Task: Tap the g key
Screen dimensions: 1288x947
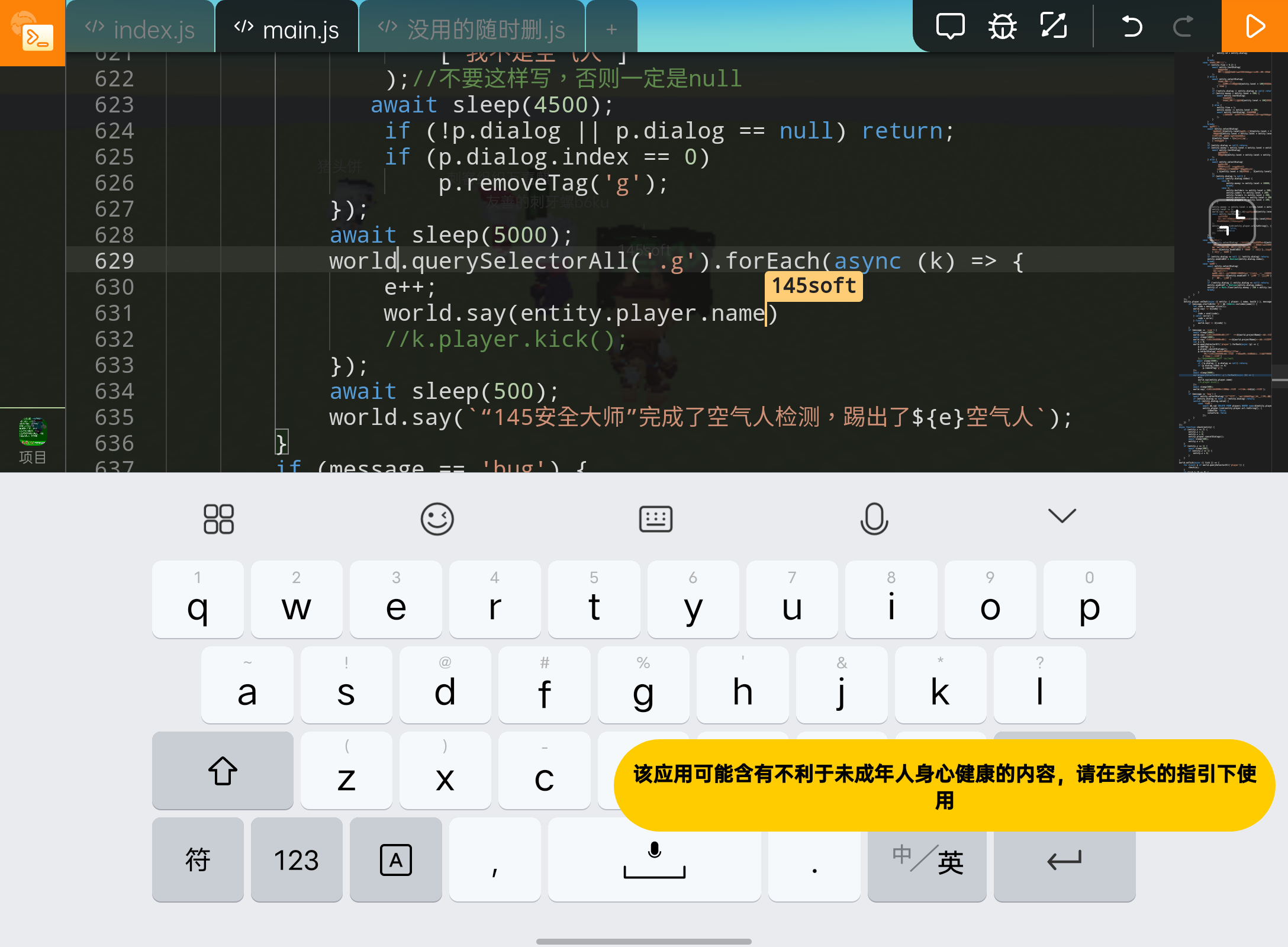Action: [x=643, y=685]
